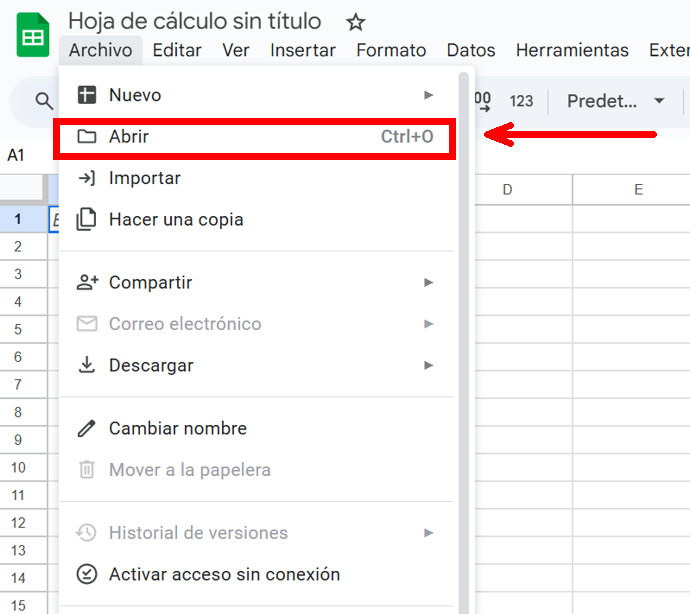This screenshot has width=690, height=614.
Task: Expand the Descargar submenu arrow
Action: coord(428,365)
